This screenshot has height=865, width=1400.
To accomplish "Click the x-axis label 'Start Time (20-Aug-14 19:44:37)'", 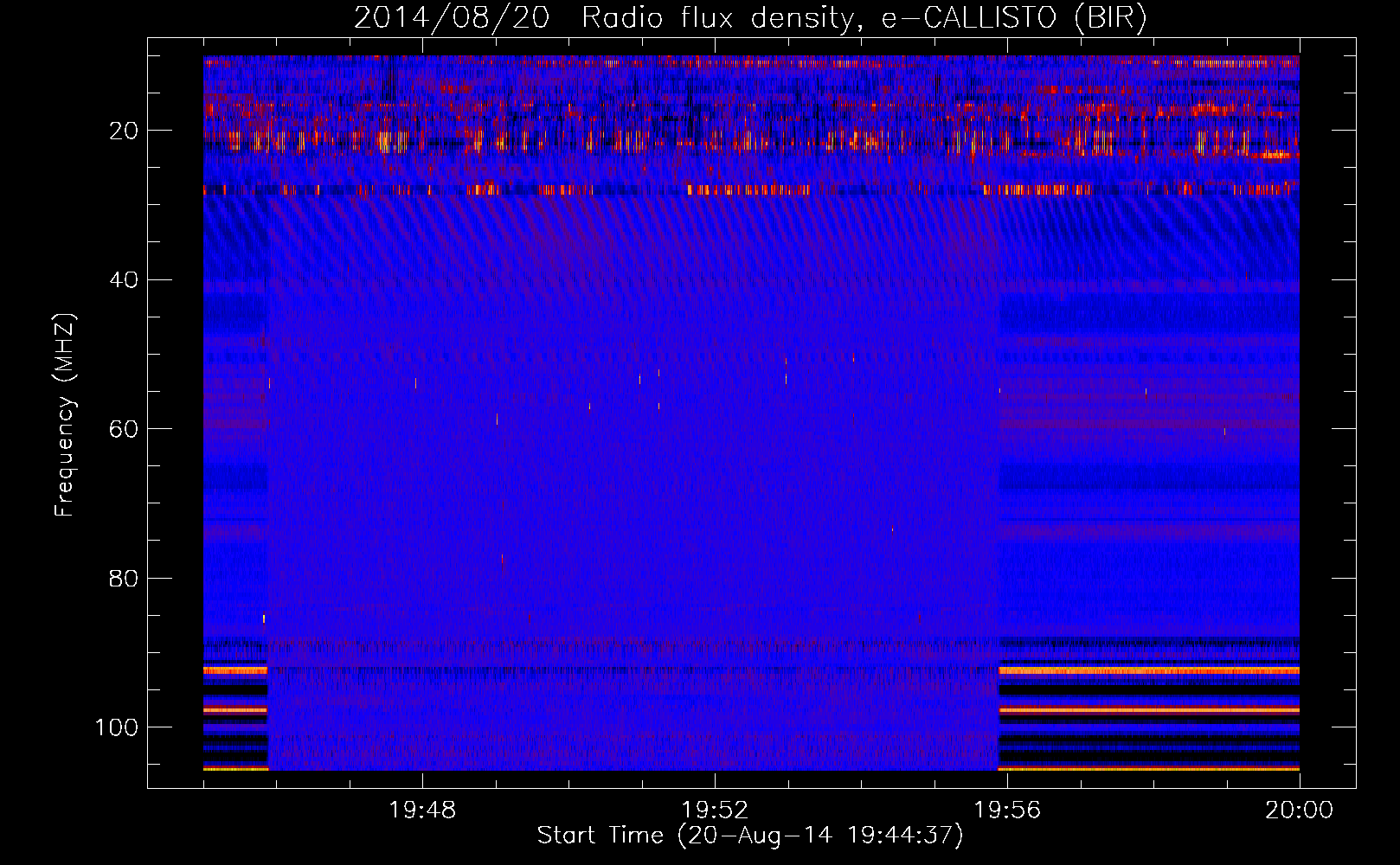I will click(750, 836).
